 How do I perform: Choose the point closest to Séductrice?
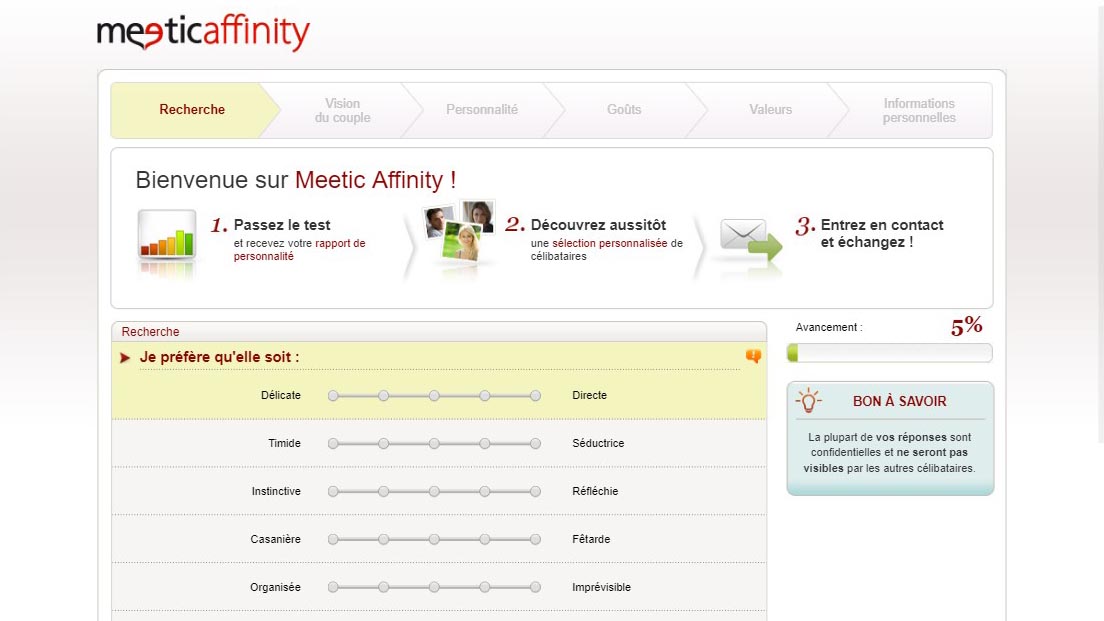click(535, 444)
